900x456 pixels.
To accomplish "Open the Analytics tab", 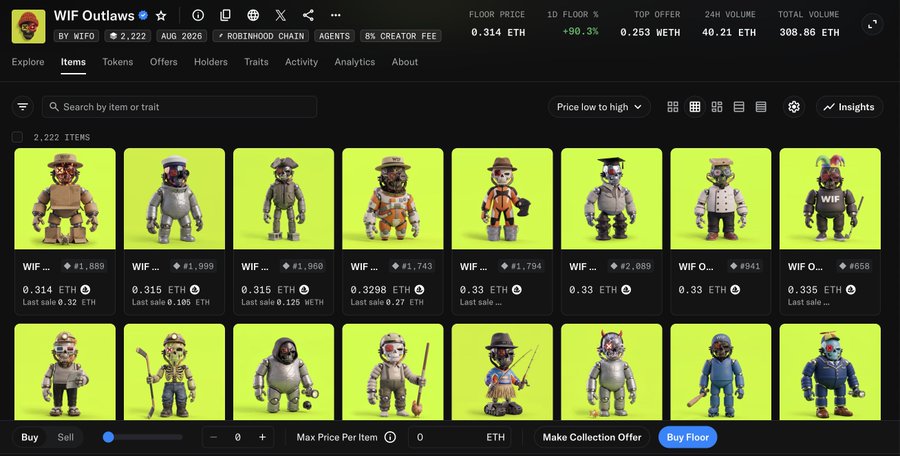I will pos(355,62).
